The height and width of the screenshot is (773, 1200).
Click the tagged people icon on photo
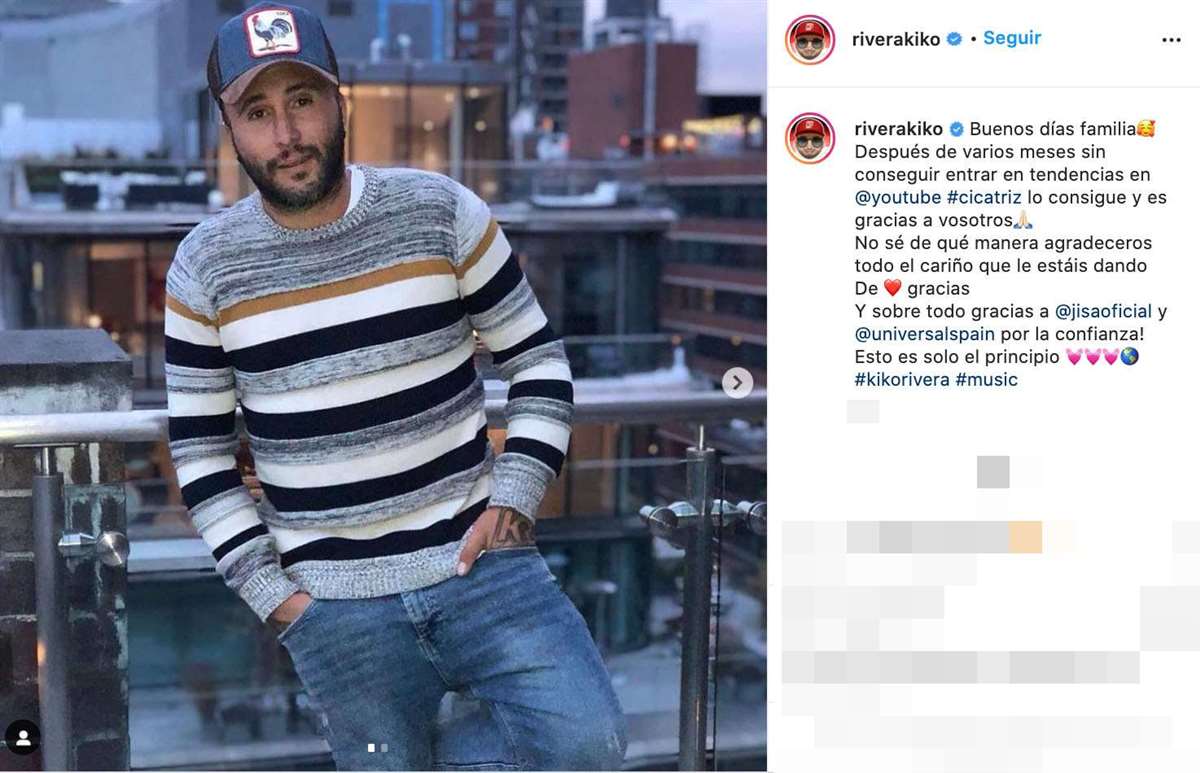coord(22,738)
